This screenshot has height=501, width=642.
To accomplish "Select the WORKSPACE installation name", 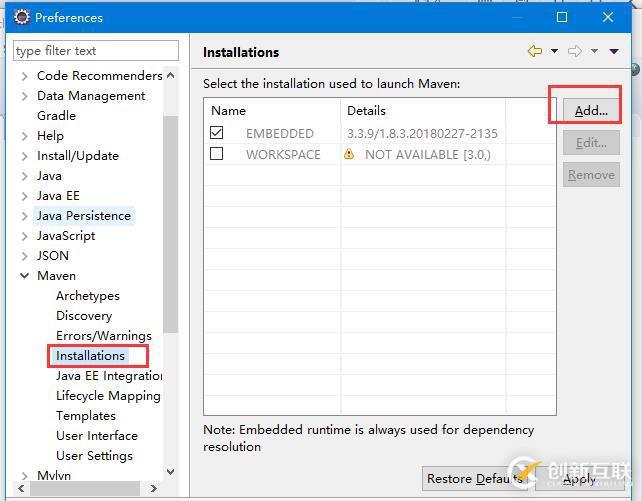I will click(x=283, y=154).
